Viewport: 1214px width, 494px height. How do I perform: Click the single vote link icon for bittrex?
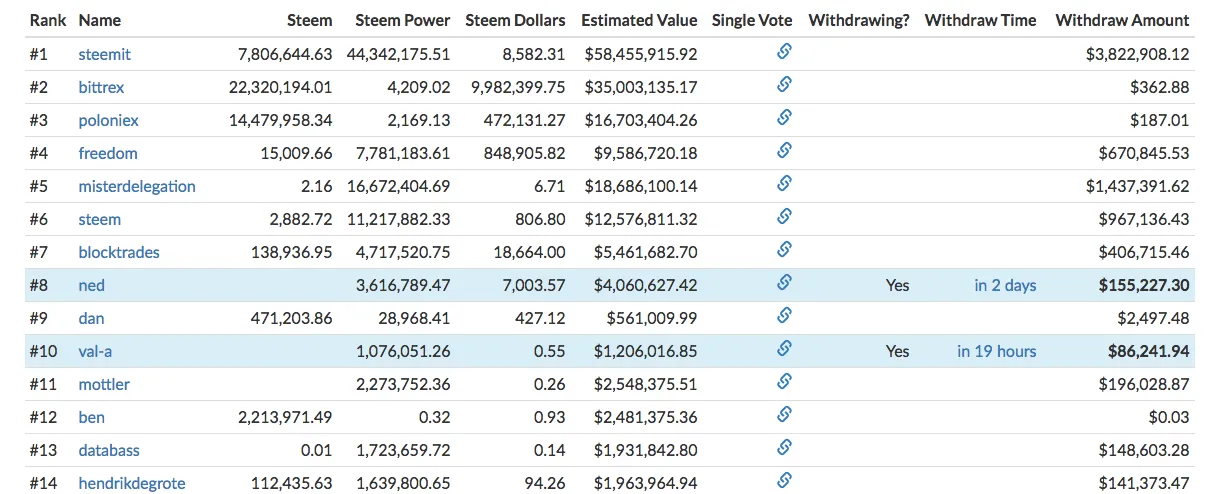click(784, 85)
